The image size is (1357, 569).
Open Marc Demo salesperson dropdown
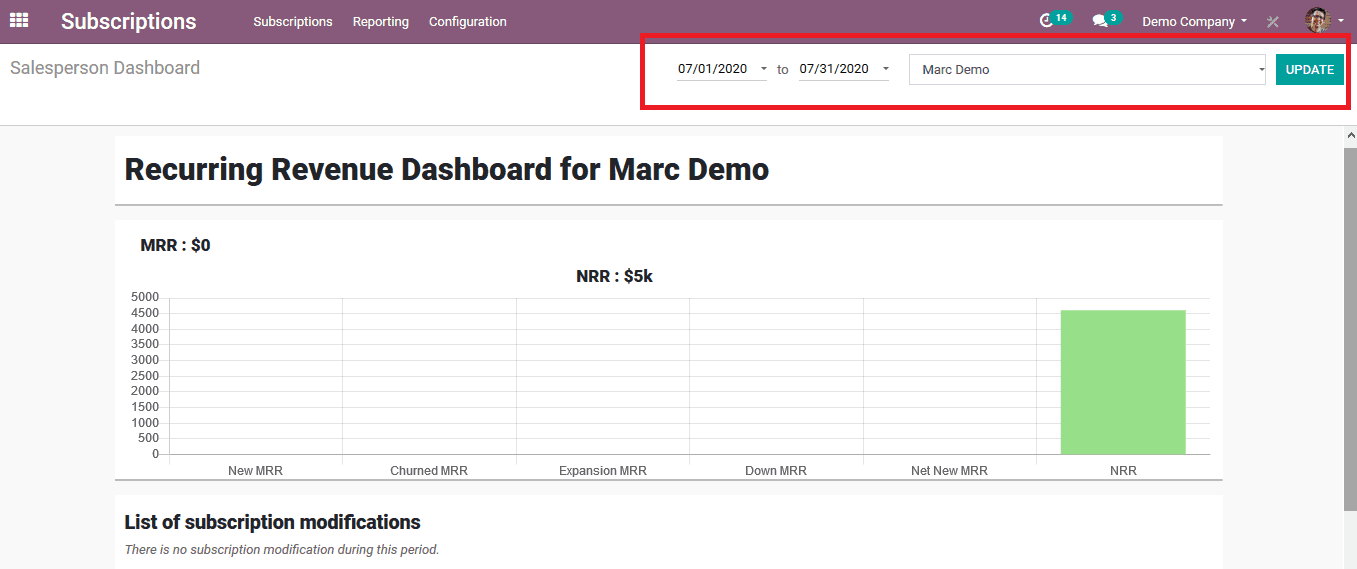click(x=1087, y=69)
